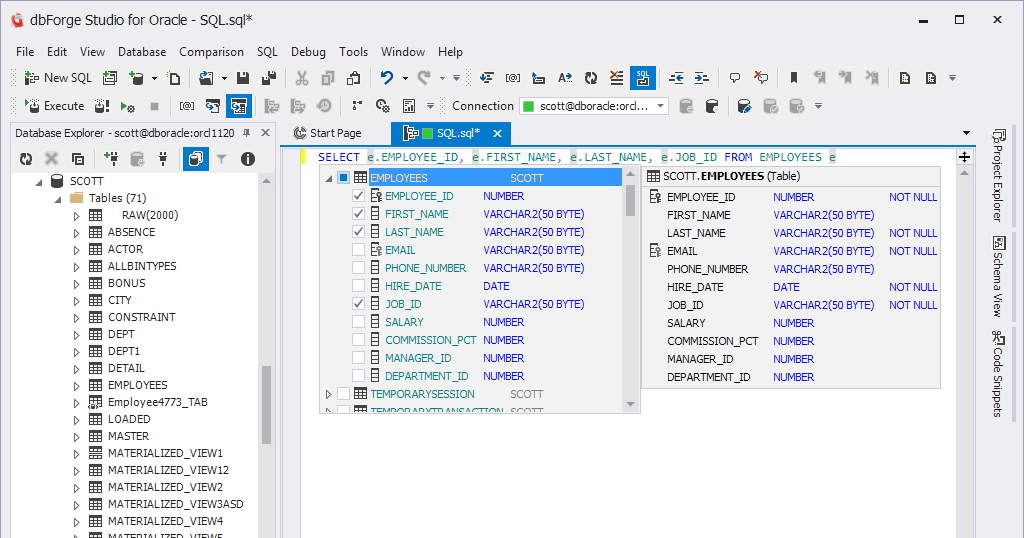Collapse the EMPLOYEES node in popup list

[x=328, y=178]
